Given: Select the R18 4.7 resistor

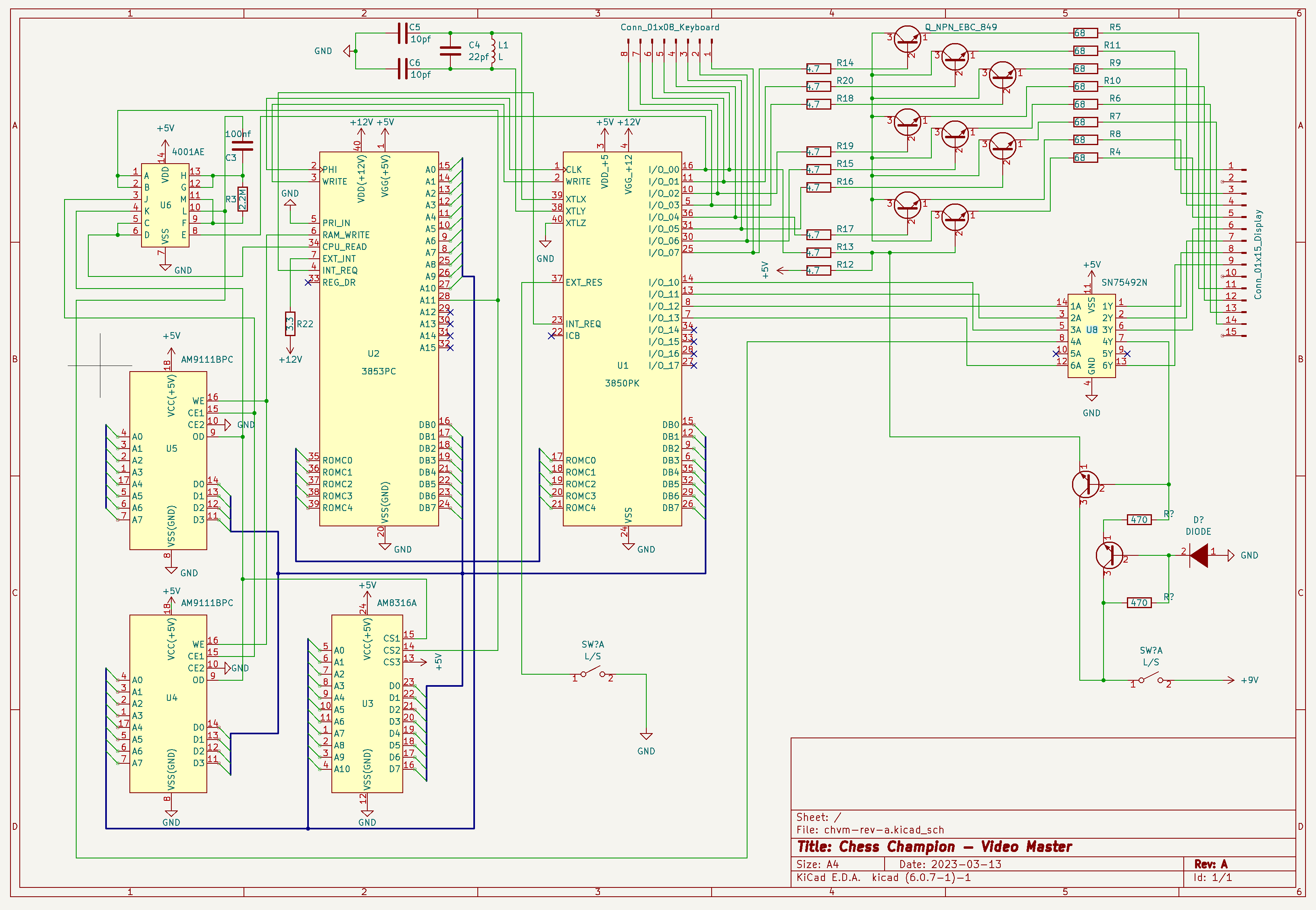Looking at the screenshot, I should point(818,104).
